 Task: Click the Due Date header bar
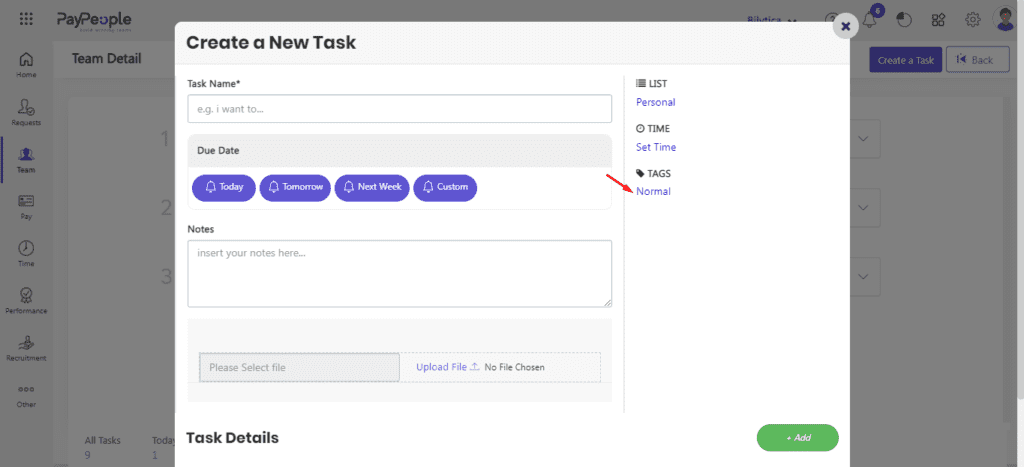click(x=400, y=151)
